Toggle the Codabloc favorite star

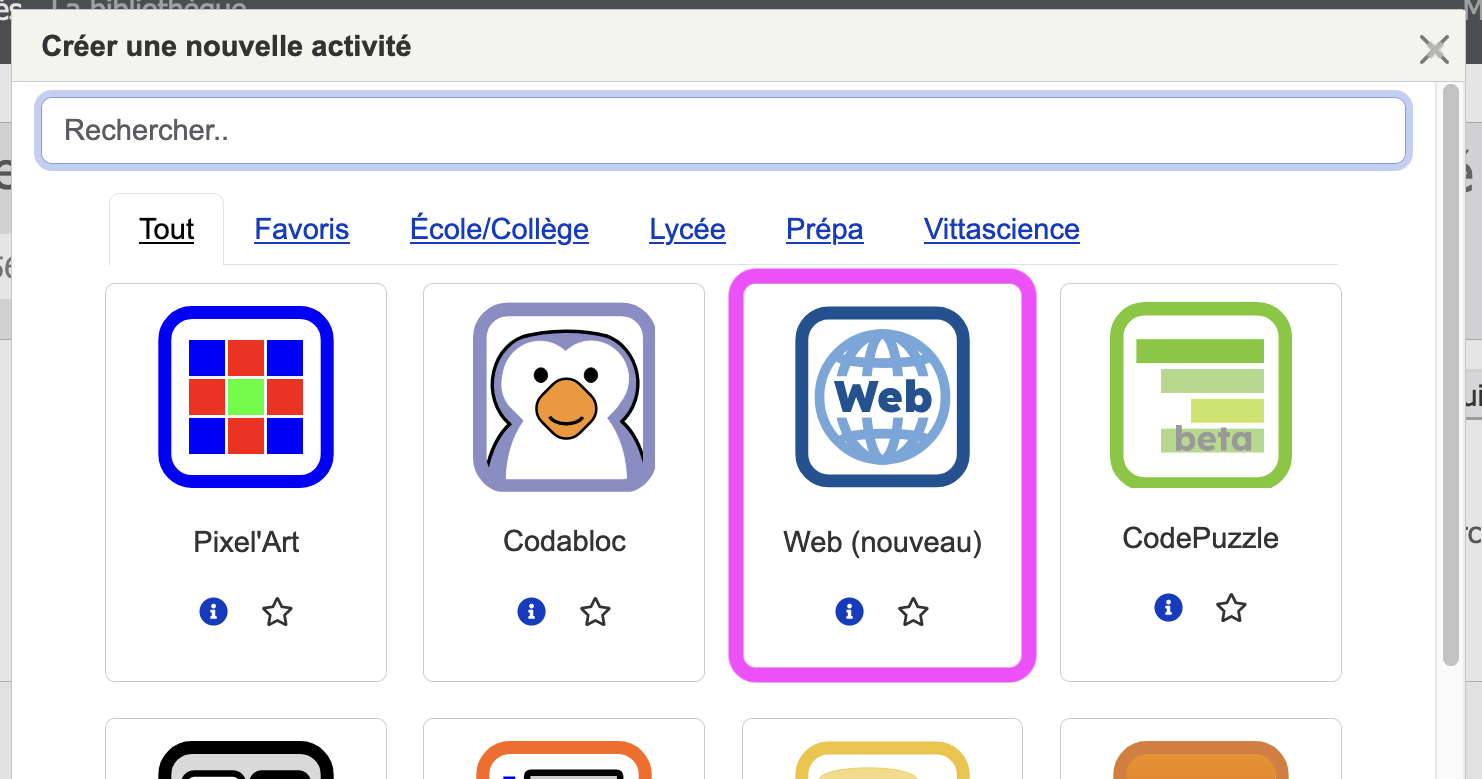click(595, 611)
